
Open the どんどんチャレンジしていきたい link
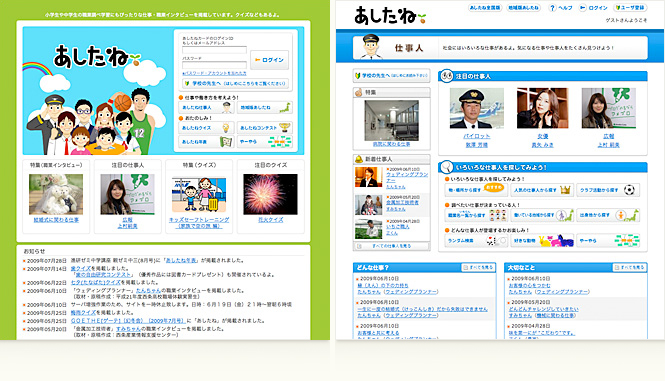point(543,309)
